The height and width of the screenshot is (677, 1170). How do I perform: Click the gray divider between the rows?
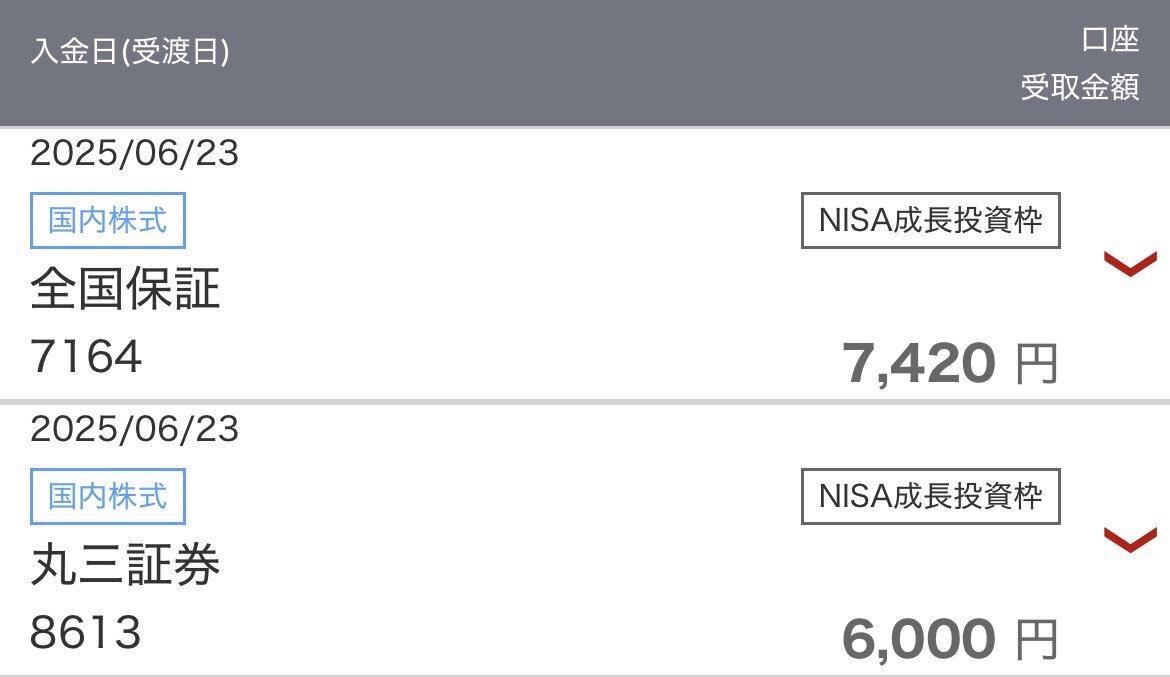[585, 402]
